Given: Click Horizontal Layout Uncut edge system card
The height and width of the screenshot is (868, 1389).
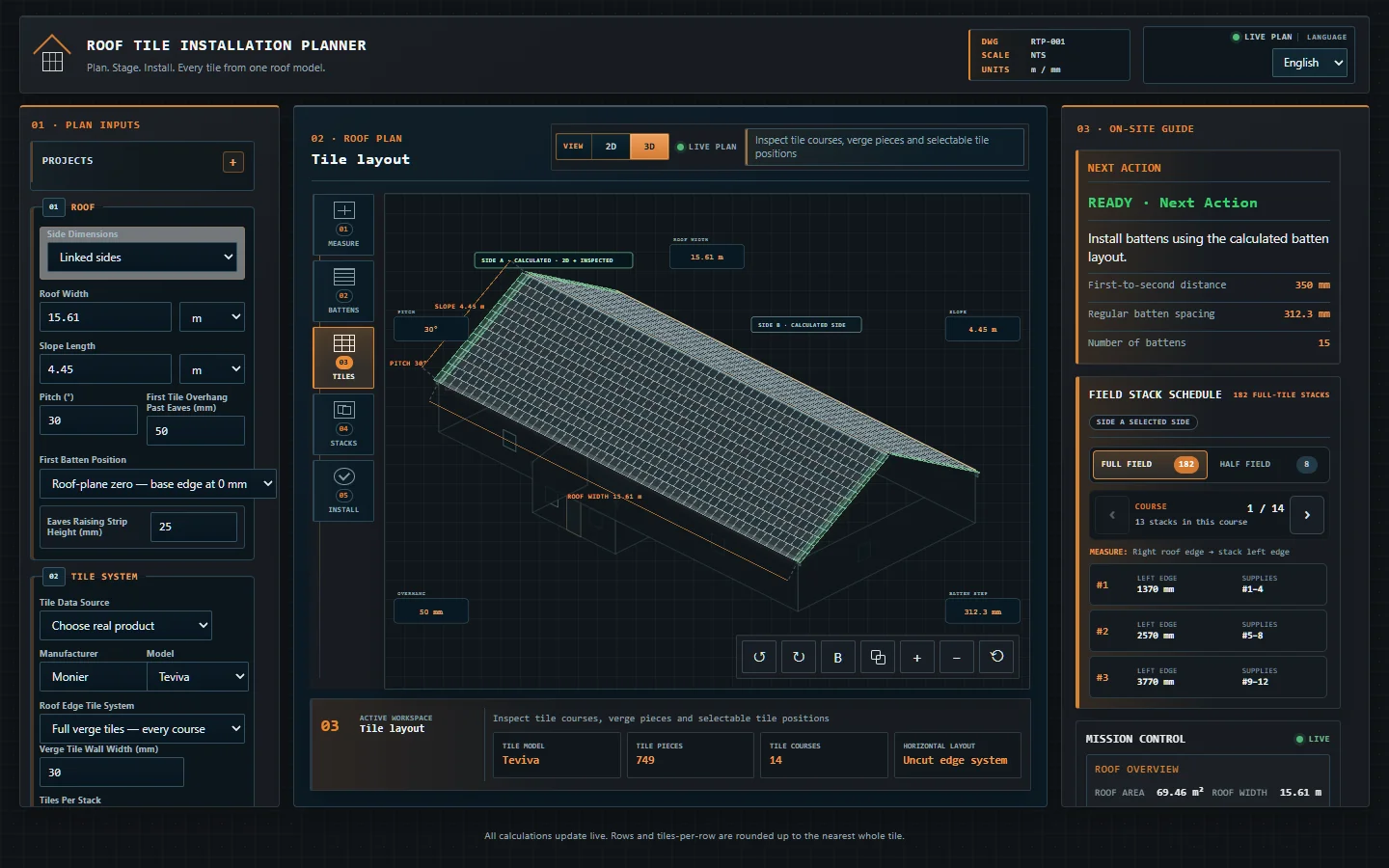Looking at the screenshot, I should [957, 754].
